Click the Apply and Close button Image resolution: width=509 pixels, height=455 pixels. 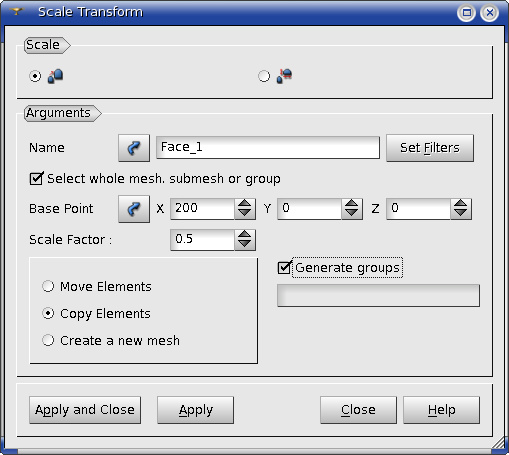[x=85, y=410]
